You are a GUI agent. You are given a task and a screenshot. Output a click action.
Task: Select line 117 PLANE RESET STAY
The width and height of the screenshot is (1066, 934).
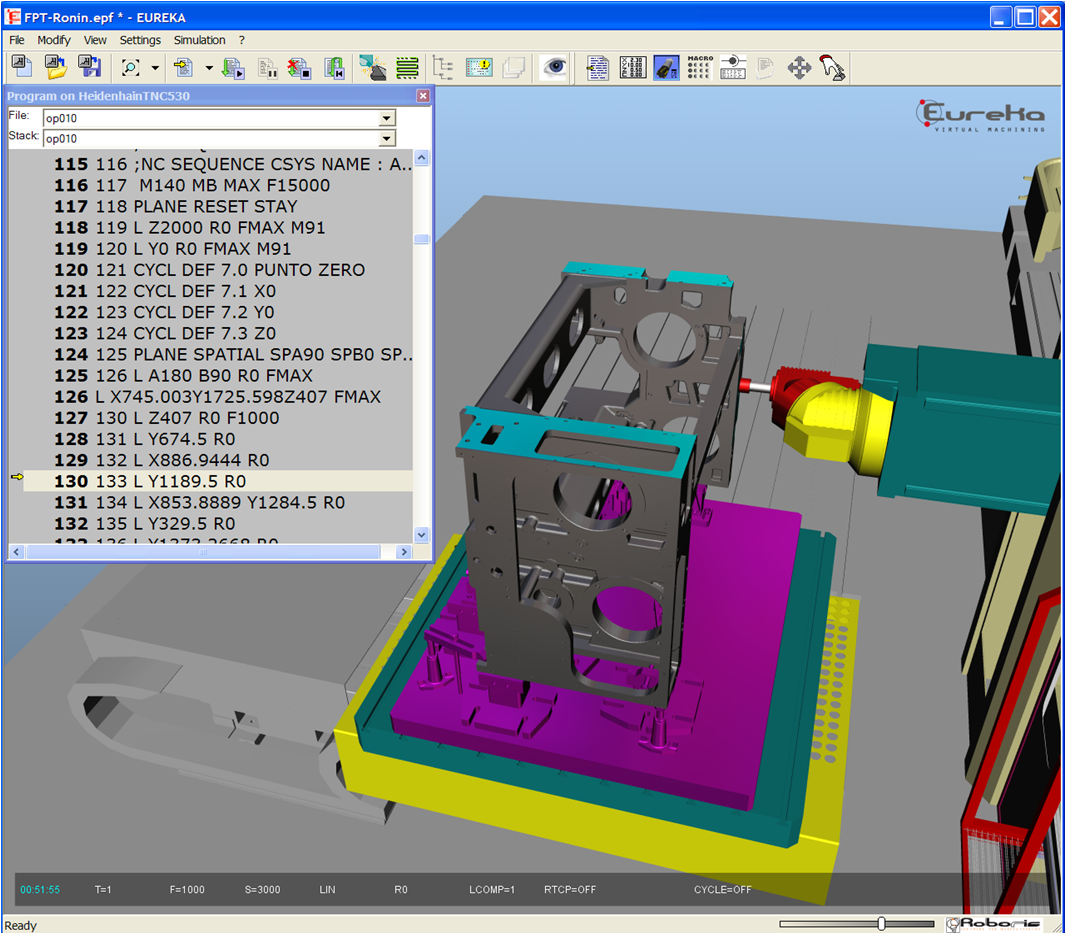coord(211,207)
